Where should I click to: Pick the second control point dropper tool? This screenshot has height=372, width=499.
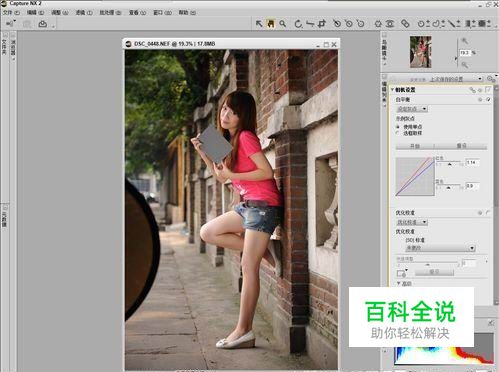click(349, 24)
